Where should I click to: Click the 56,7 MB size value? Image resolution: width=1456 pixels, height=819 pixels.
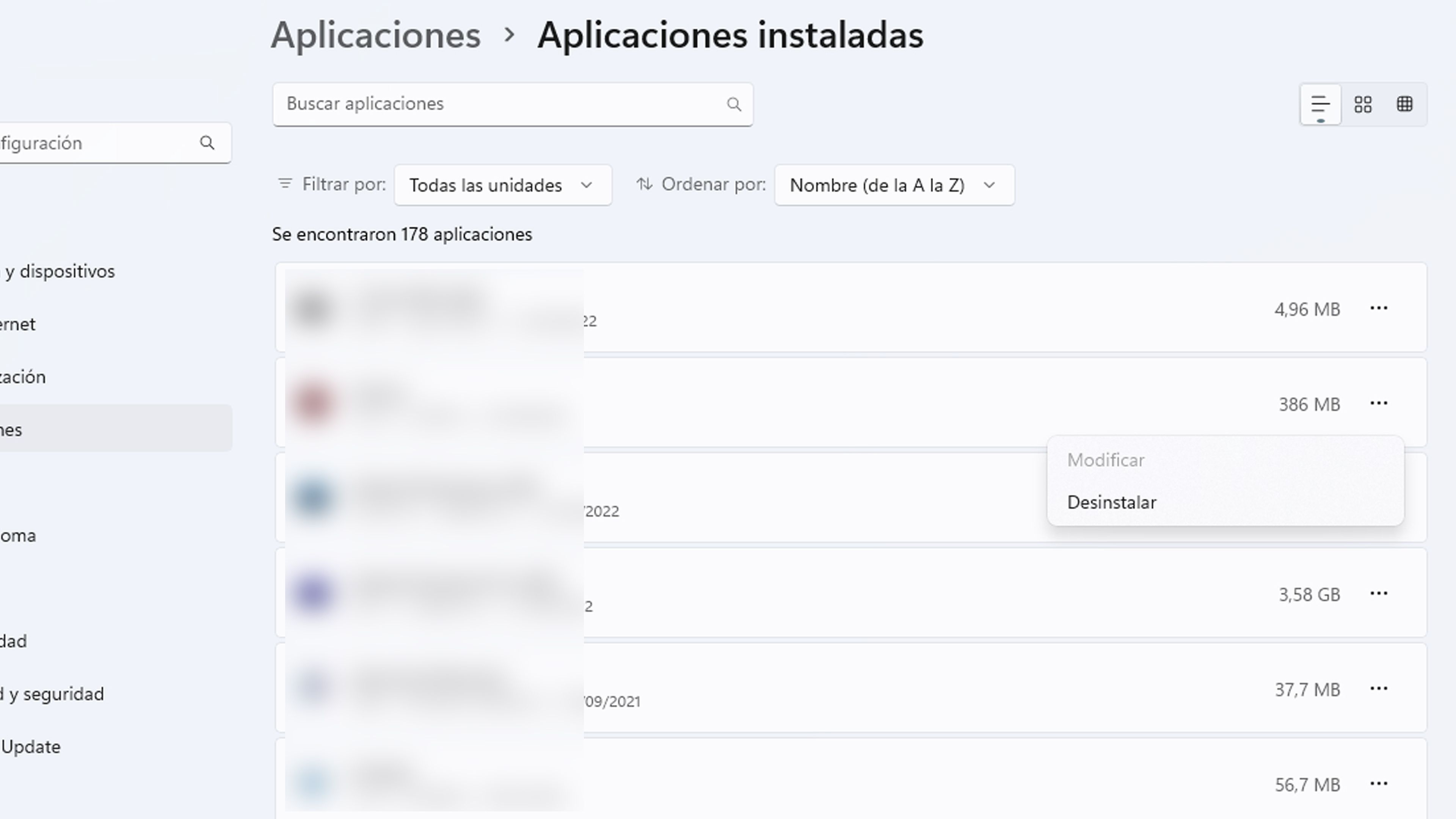[1307, 785]
